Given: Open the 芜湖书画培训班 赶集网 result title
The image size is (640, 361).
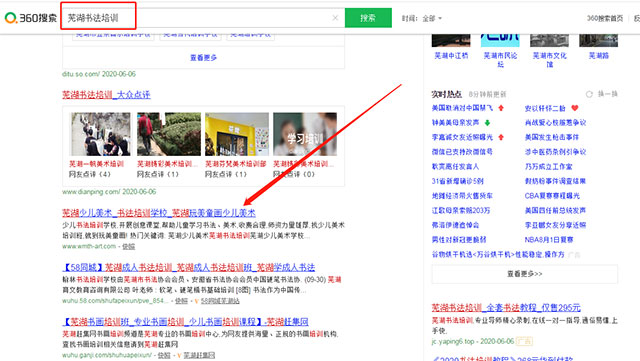Looking at the screenshot, I should click(x=185, y=322).
